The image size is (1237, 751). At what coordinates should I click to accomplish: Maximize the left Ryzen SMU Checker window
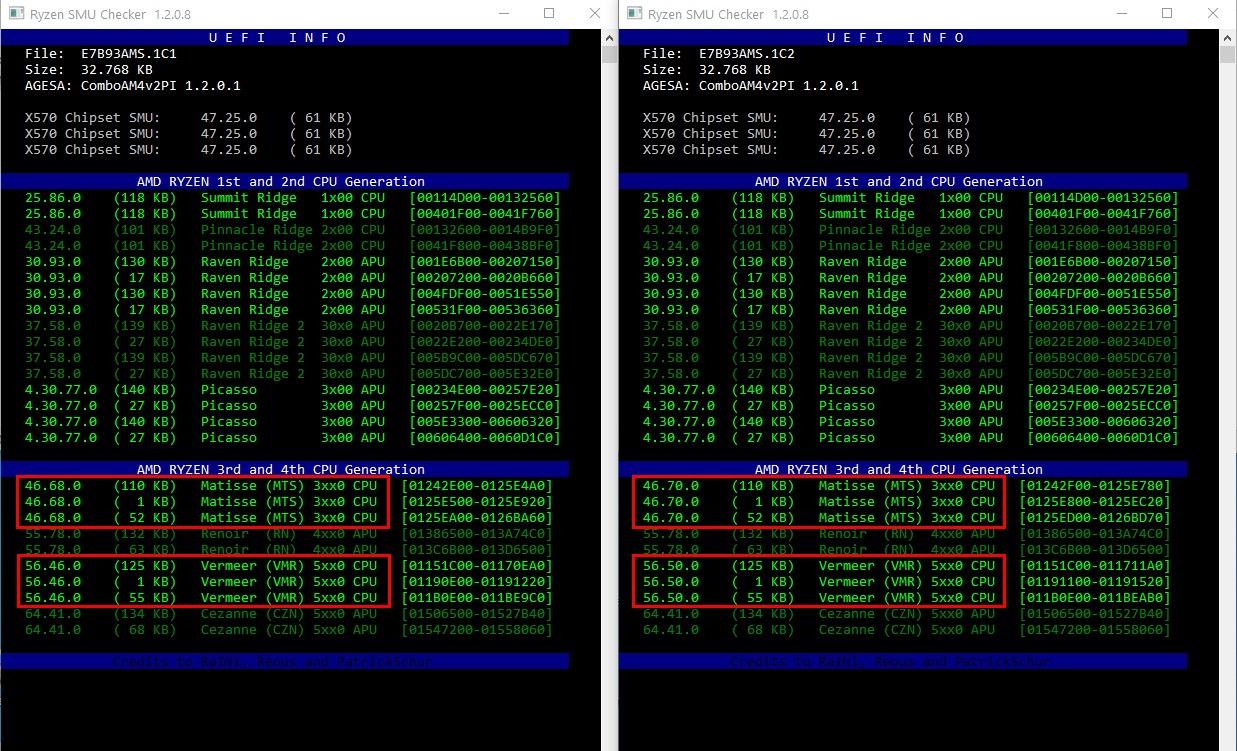[549, 14]
